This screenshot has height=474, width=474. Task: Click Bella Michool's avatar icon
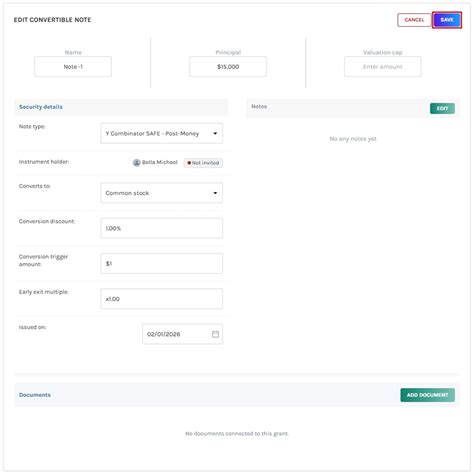point(137,163)
